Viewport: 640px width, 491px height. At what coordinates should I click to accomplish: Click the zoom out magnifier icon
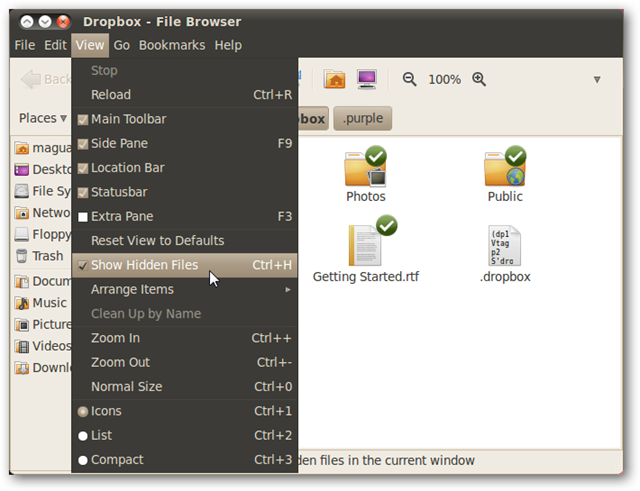[x=409, y=79]
